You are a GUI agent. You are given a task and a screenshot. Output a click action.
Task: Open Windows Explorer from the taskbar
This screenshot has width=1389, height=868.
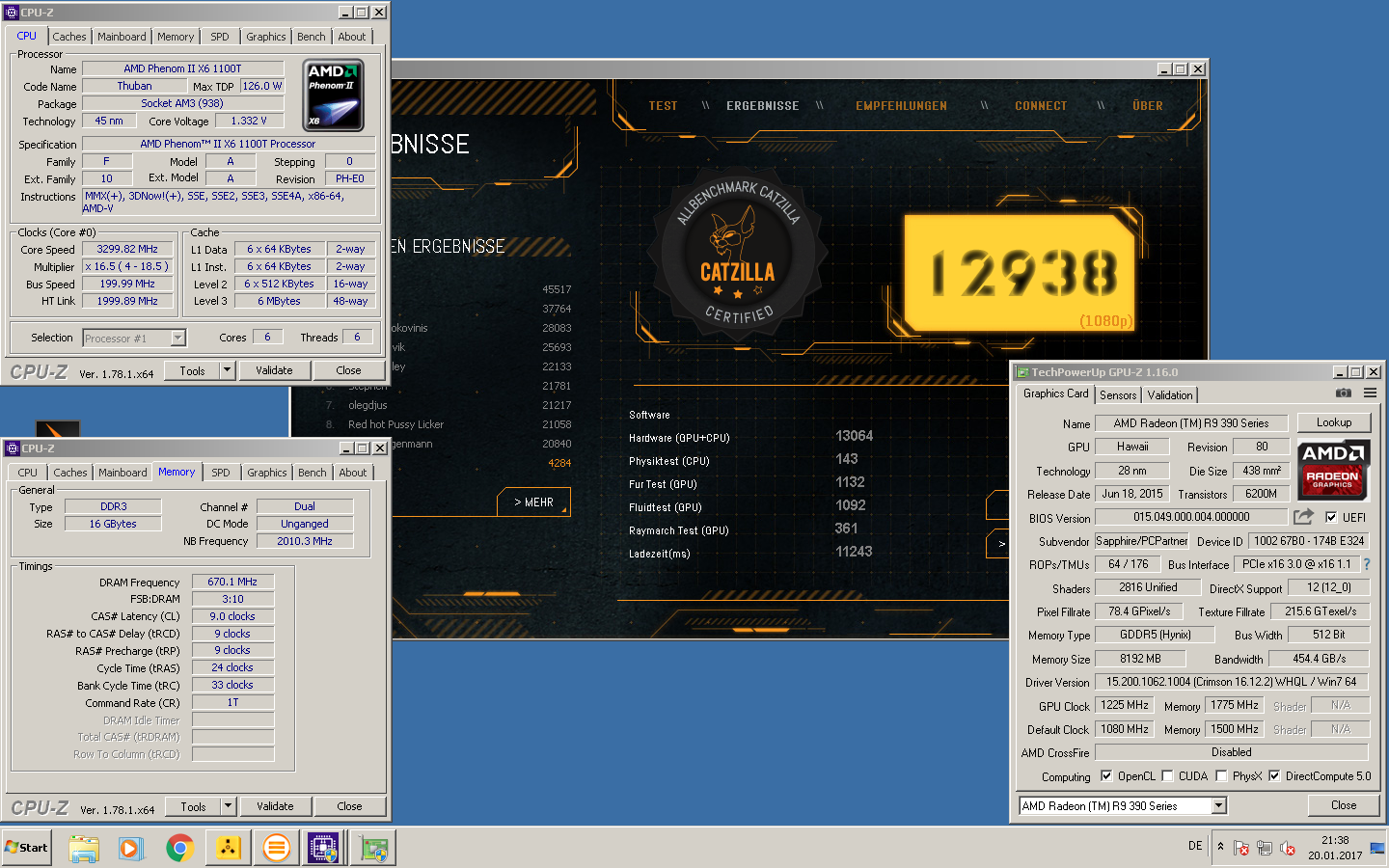coord(84,849)
